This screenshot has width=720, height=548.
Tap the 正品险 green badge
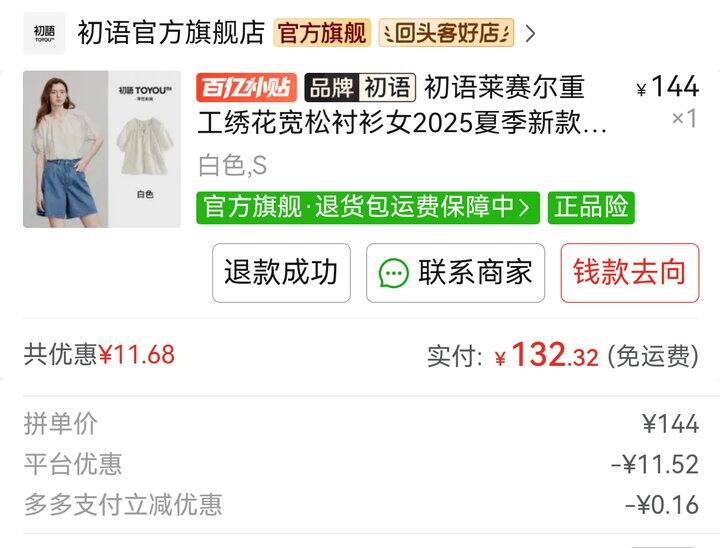pos(591,208)
